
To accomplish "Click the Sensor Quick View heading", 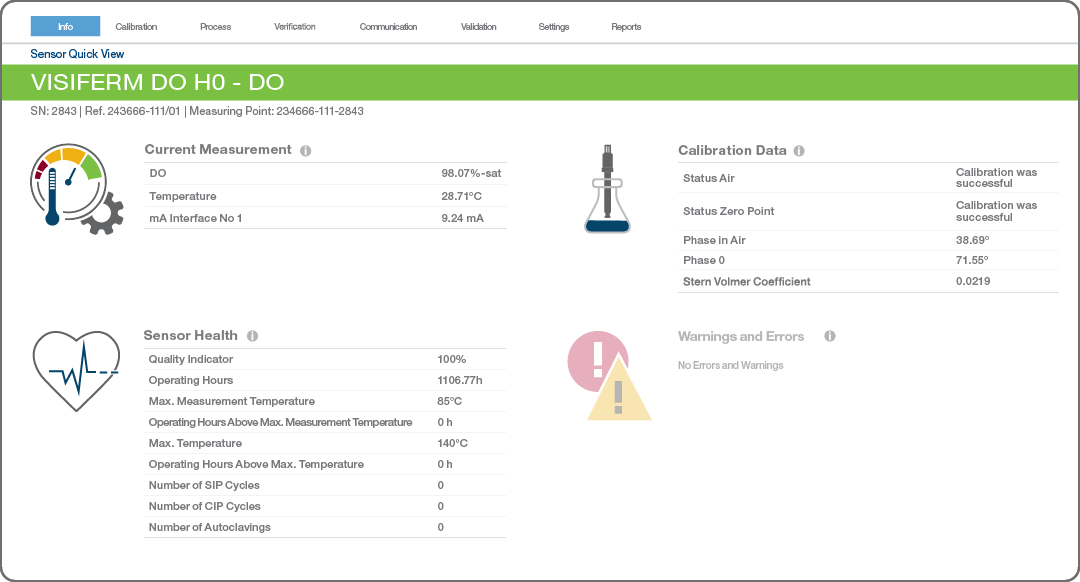I will pos(77,54).
